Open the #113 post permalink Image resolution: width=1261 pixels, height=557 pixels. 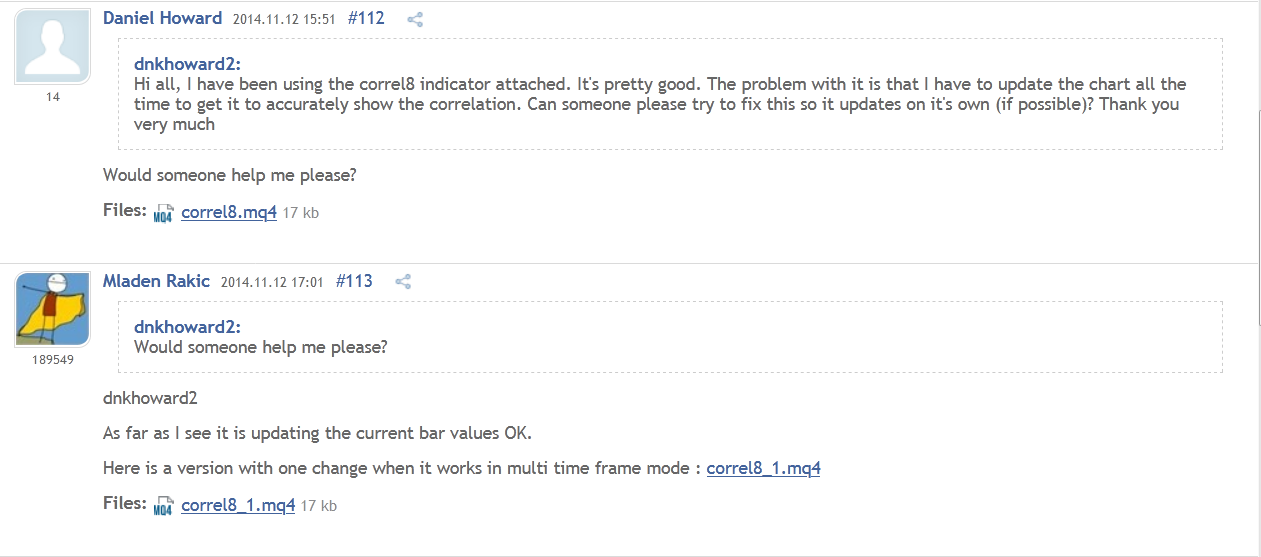pos(354,281)
